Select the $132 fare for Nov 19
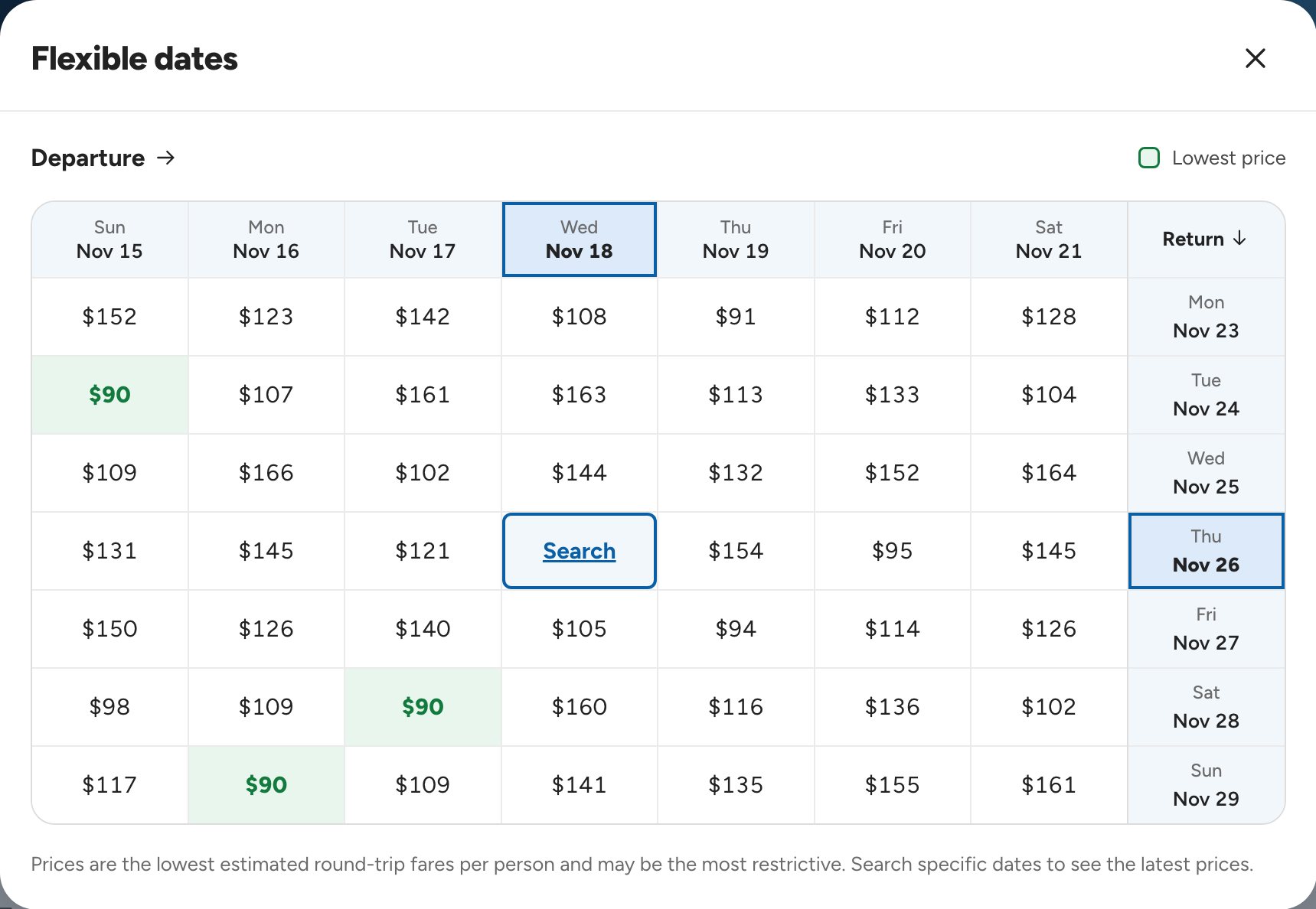This screenshot has height=909, width=1316. 736,473
